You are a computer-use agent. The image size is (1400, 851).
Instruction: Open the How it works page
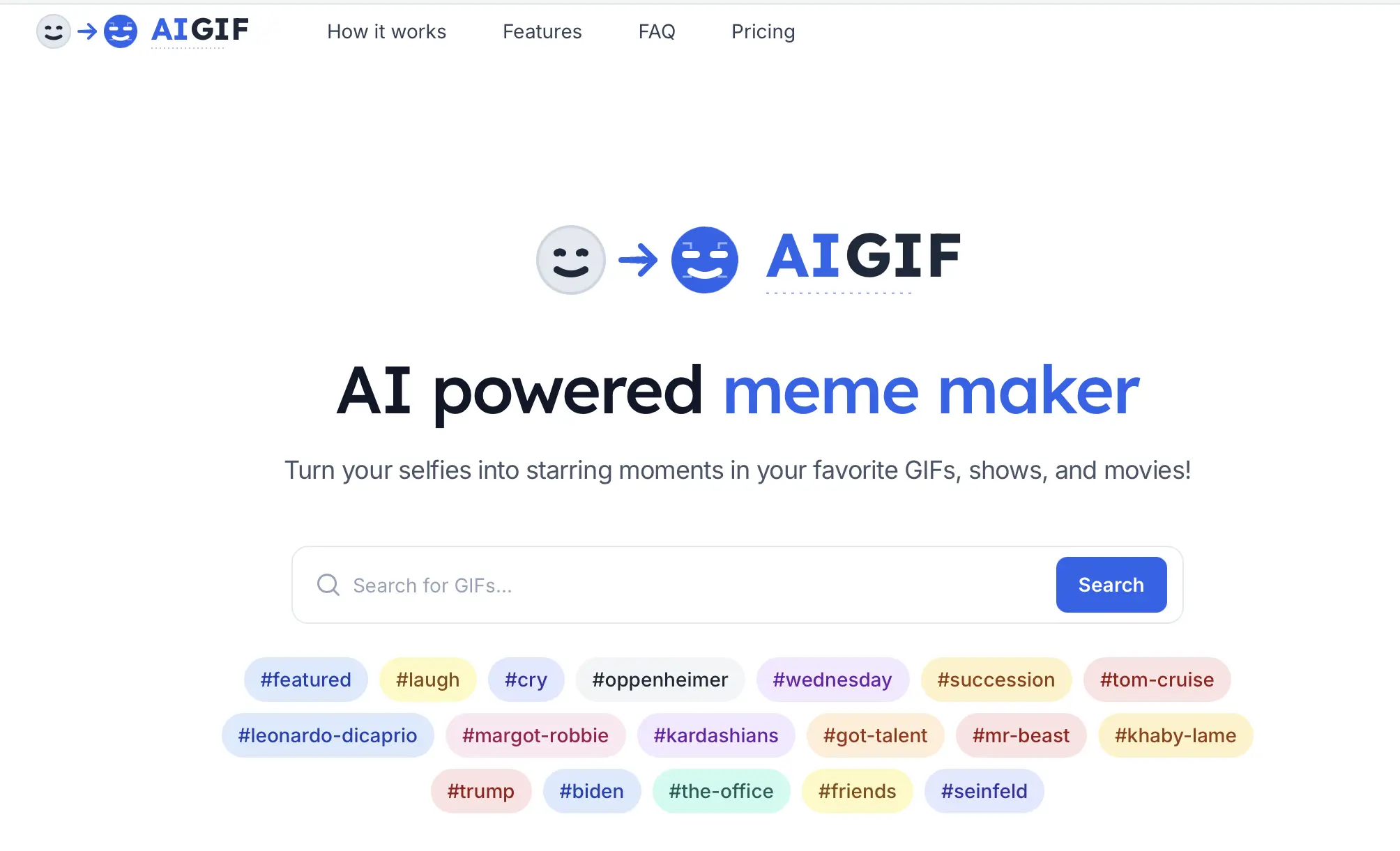[386, 31]
